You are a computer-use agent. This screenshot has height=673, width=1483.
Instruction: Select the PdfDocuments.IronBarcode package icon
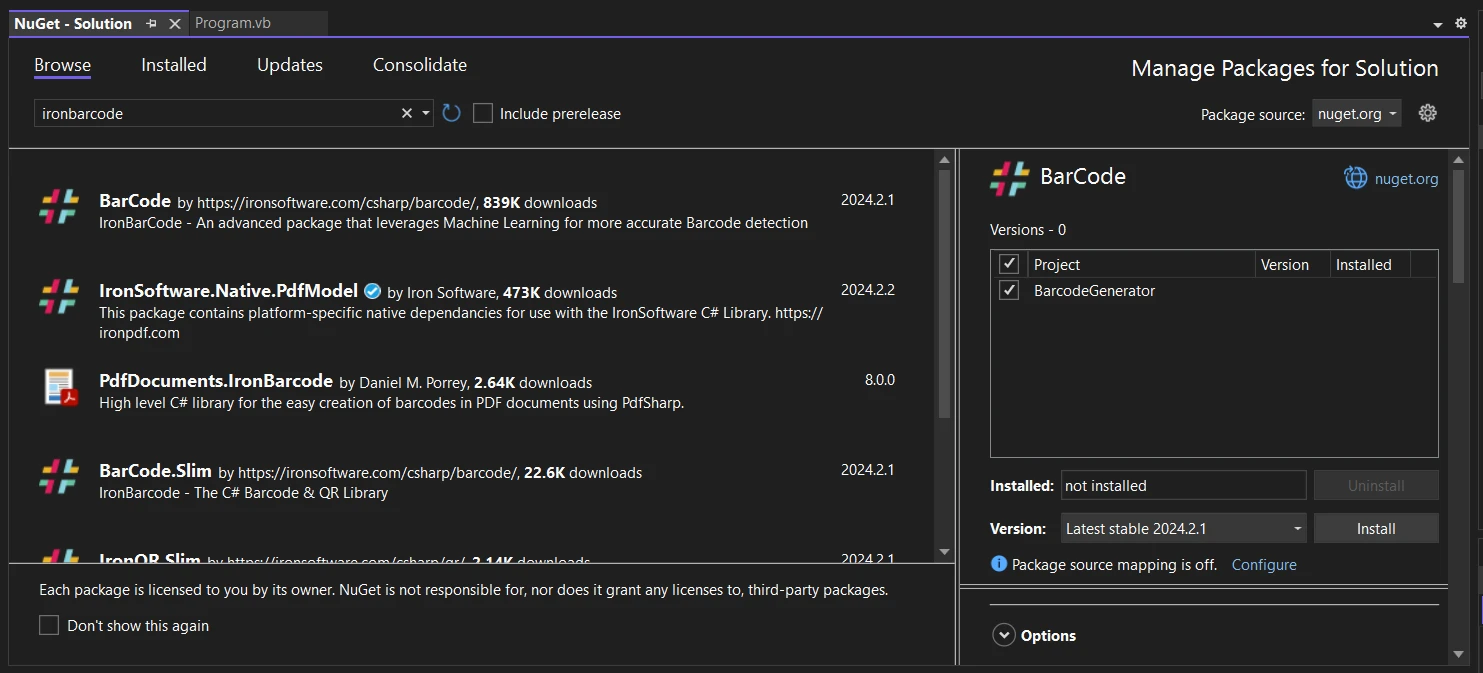[x=60, y=387]
